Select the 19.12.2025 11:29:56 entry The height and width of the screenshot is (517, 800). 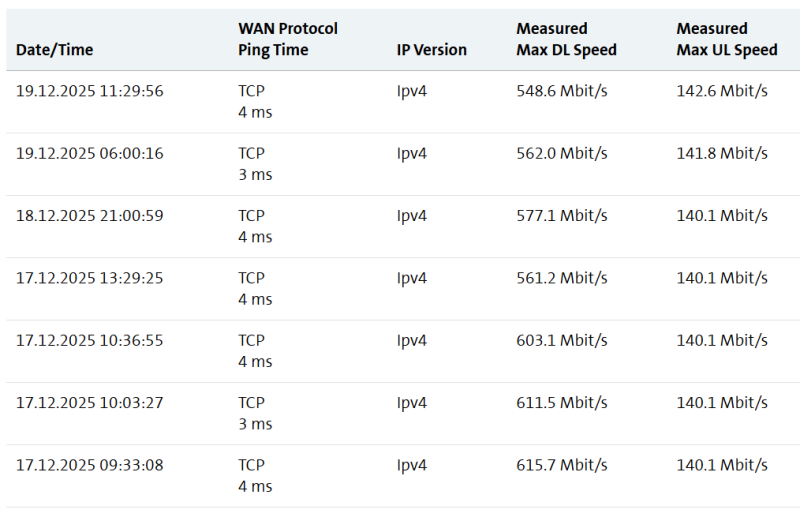[90, 91]
